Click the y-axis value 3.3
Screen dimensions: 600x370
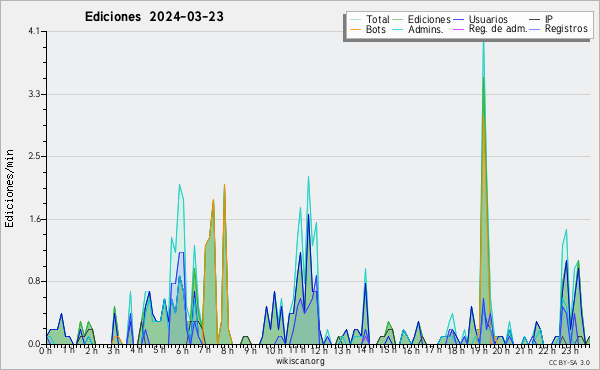(34, 94)
